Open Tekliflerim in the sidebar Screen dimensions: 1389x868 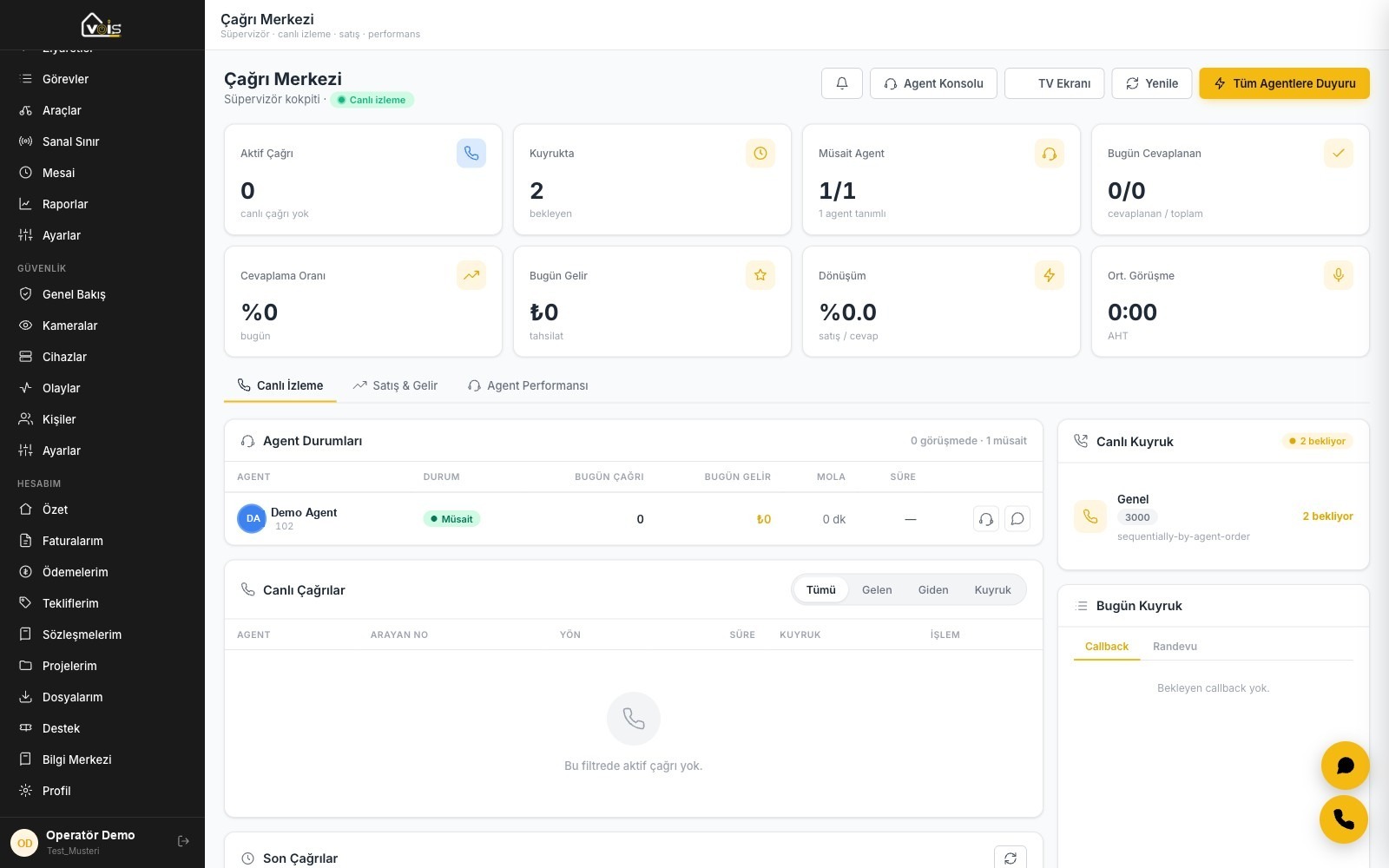click(102, 603)
